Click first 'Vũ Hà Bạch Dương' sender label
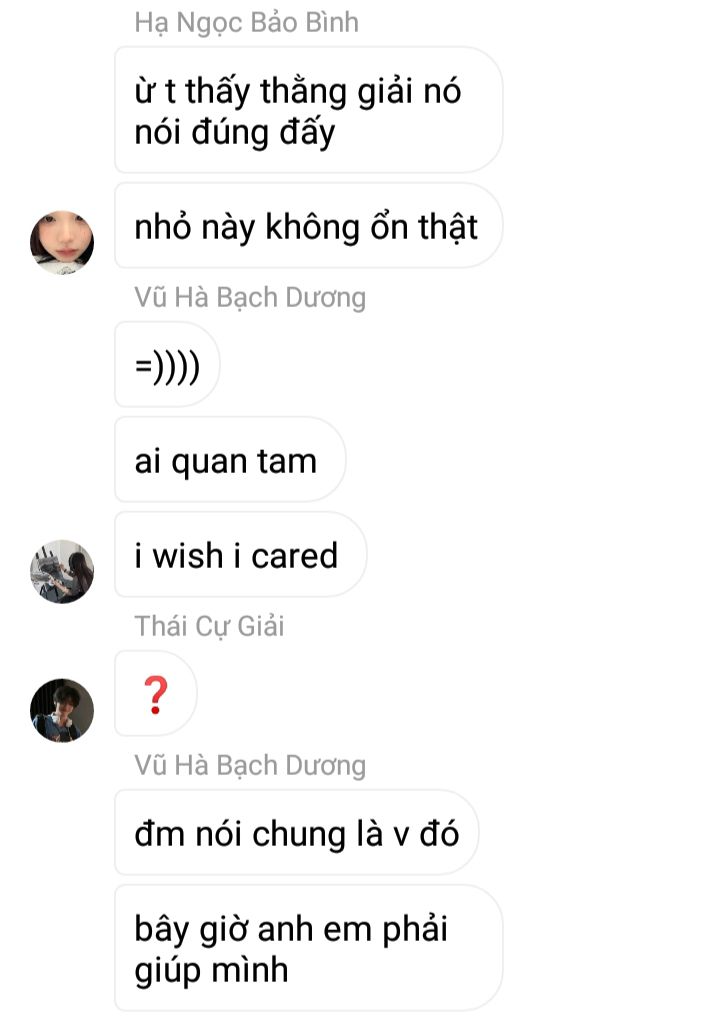719x1016 pixels. [x=250, y=297]
